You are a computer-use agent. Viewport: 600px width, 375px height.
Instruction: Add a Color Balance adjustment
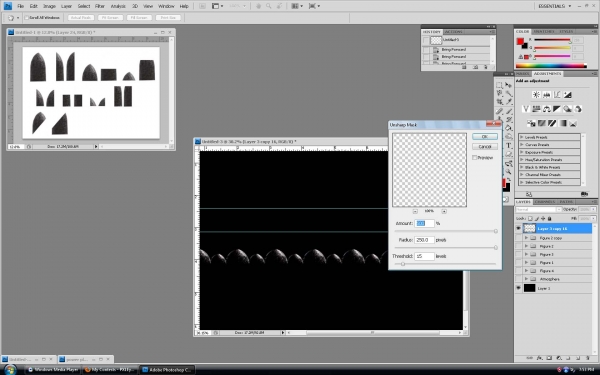click(546, 109)
